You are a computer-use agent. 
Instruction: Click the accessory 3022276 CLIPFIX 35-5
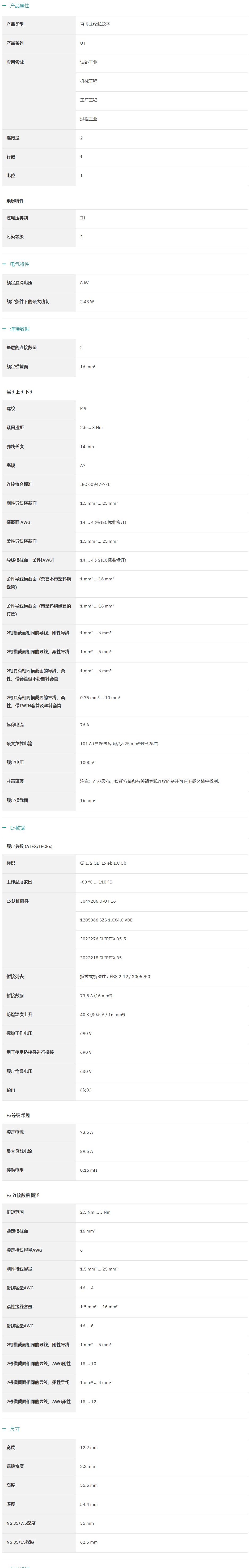coord(103,939)
